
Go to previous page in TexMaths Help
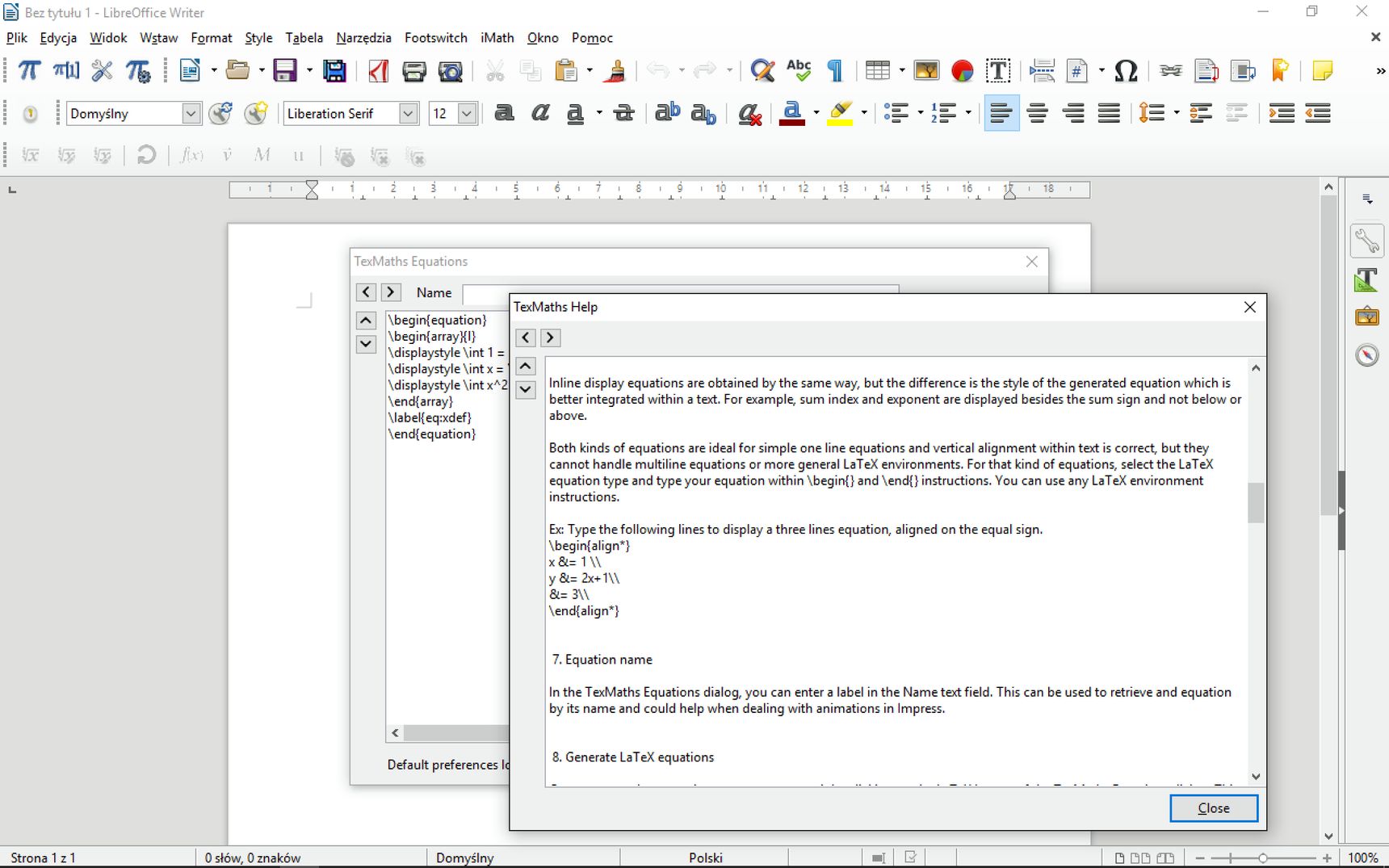point(526,338)
